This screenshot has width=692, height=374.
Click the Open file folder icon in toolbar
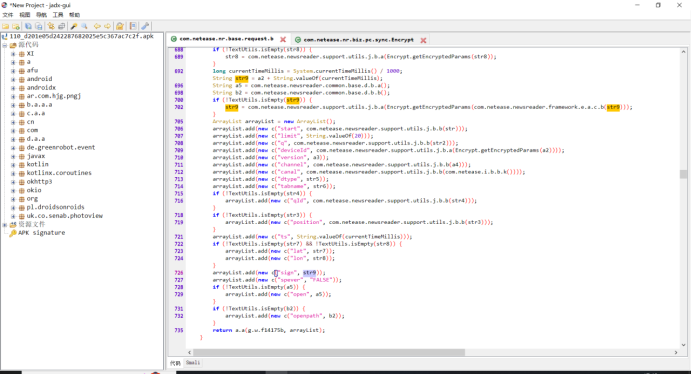[x=6, y=26]
